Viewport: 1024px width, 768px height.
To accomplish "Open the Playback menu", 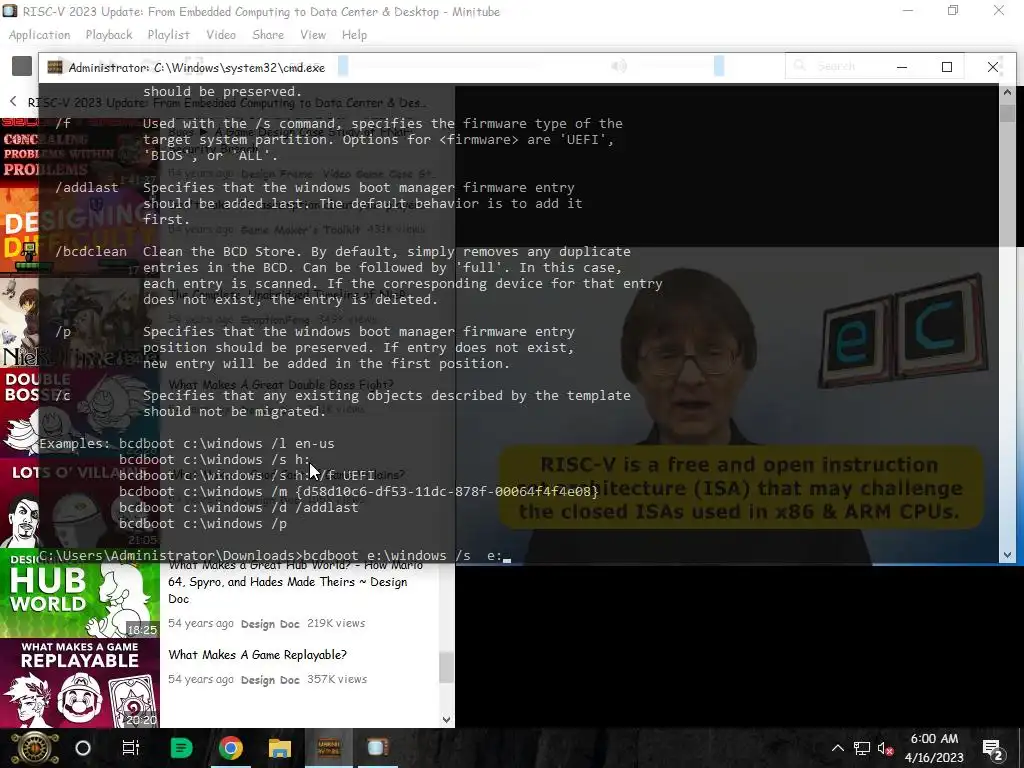I will tap(108, 35).
